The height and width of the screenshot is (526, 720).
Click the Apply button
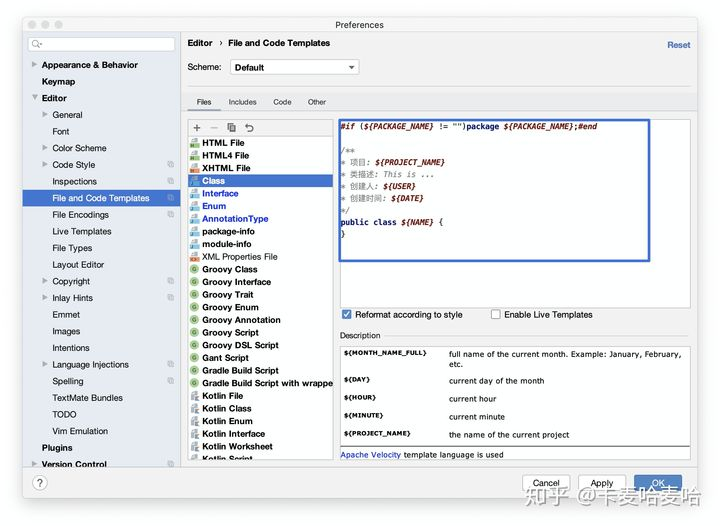click(602, 483)
